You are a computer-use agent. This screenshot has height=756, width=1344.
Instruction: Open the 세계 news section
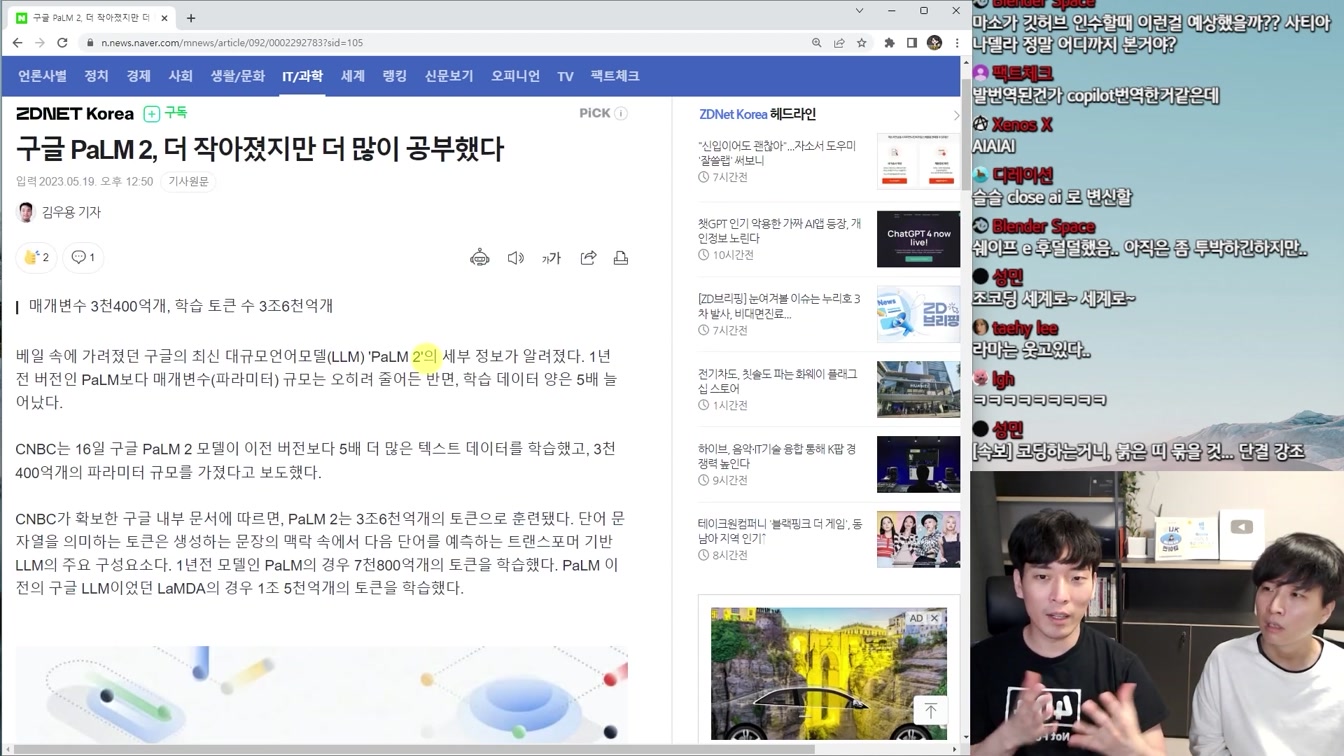[x=352, y=76]
